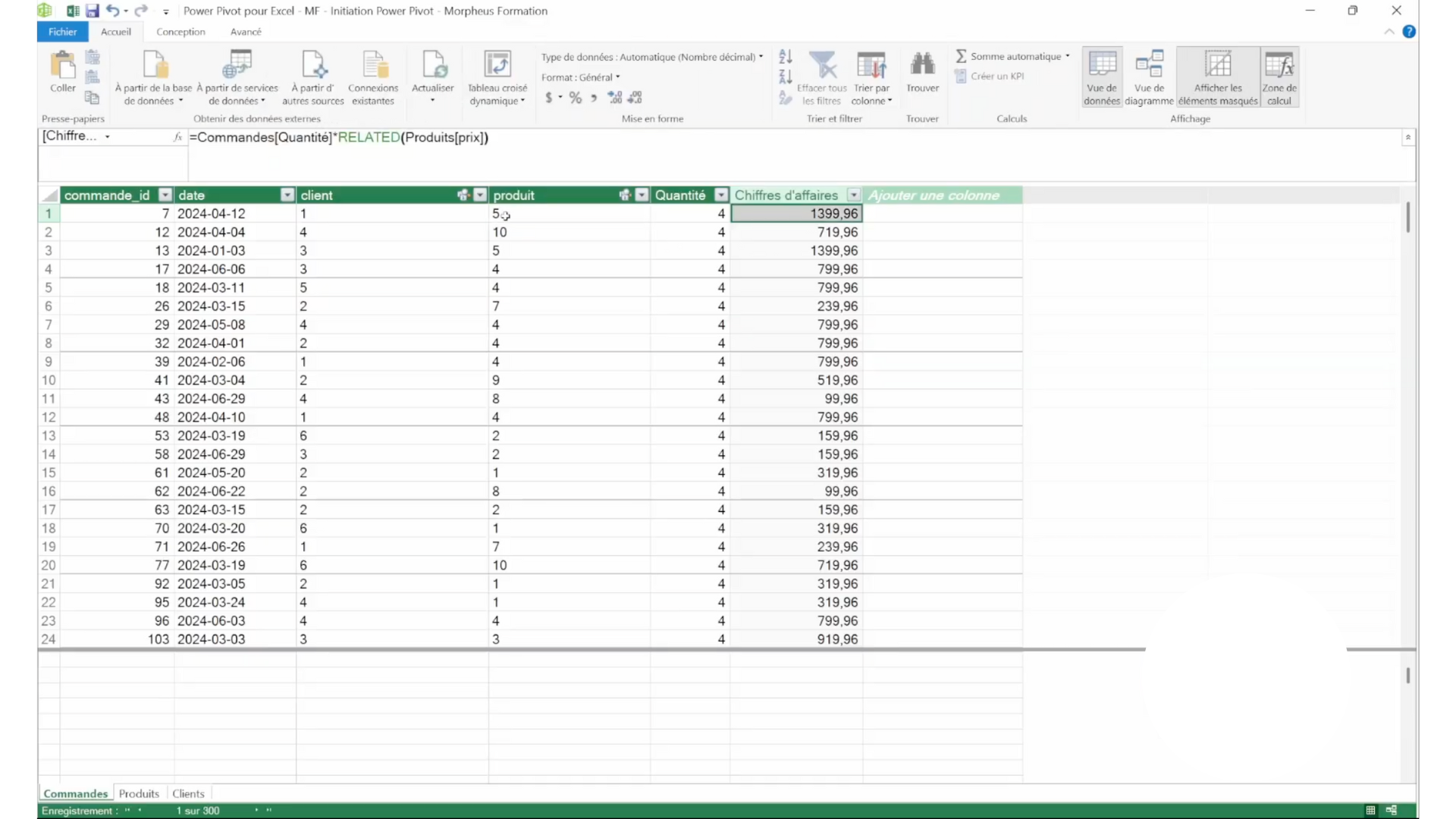
Task: Open the filter dropdown on the date column
Action: 287,195
